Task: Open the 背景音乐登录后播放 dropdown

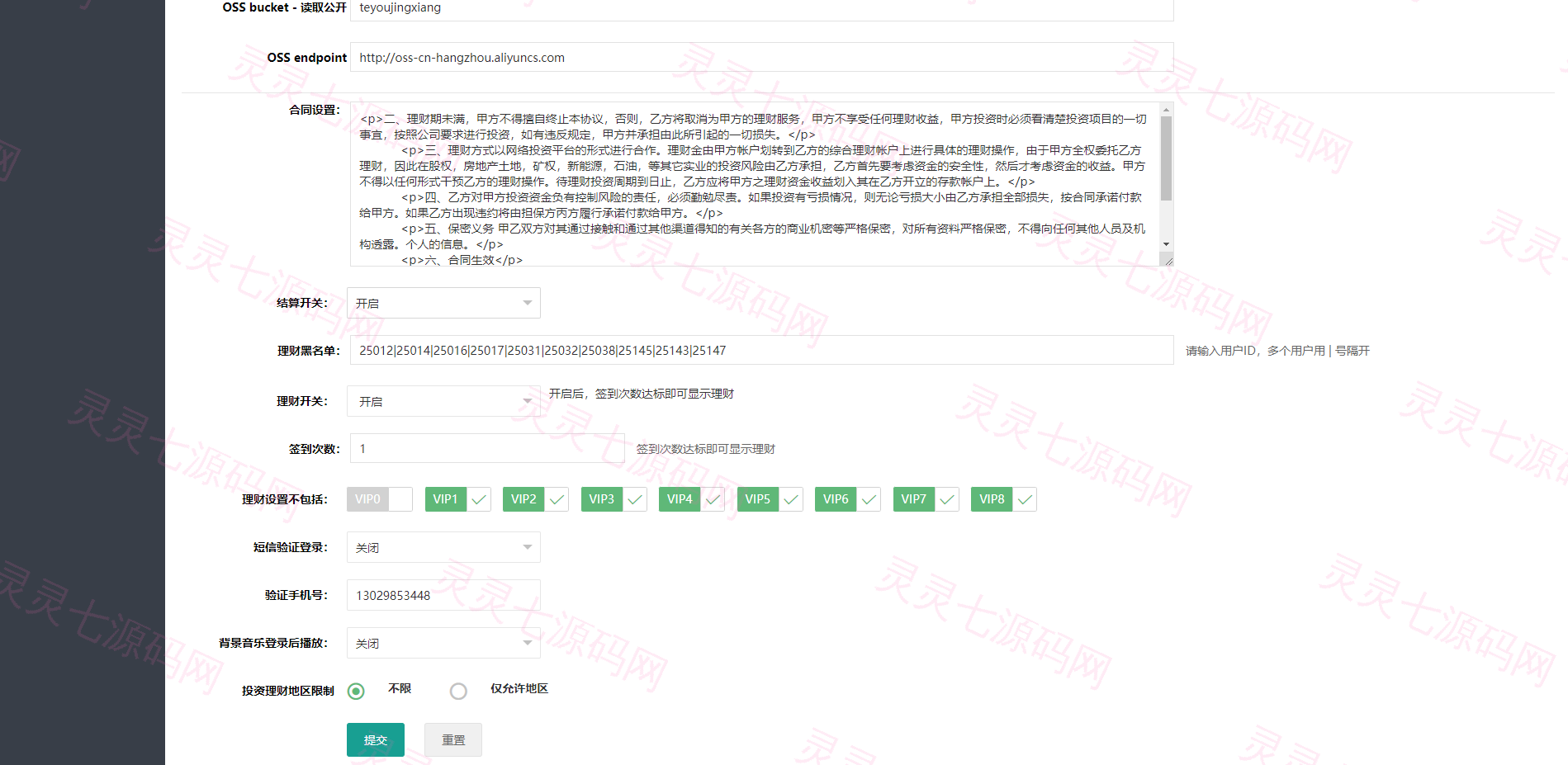Action: pyautogui.click(x=443, y=643)
